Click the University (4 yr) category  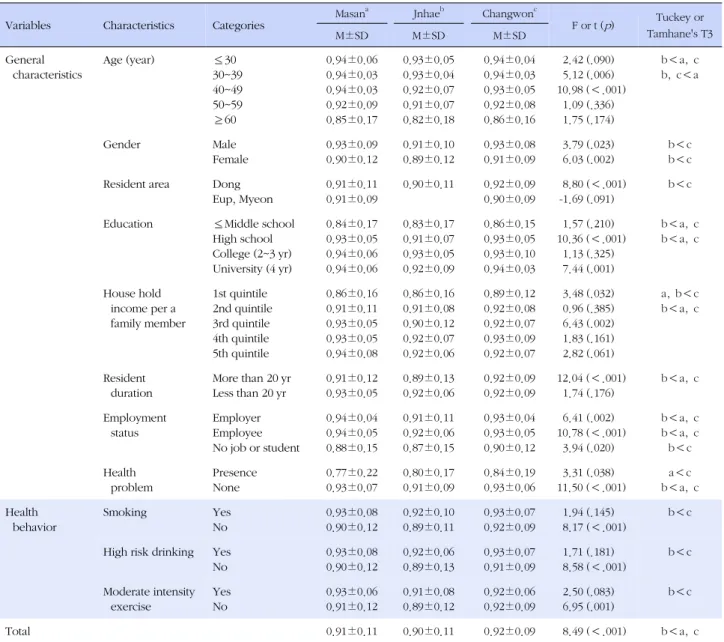point(252,269)
